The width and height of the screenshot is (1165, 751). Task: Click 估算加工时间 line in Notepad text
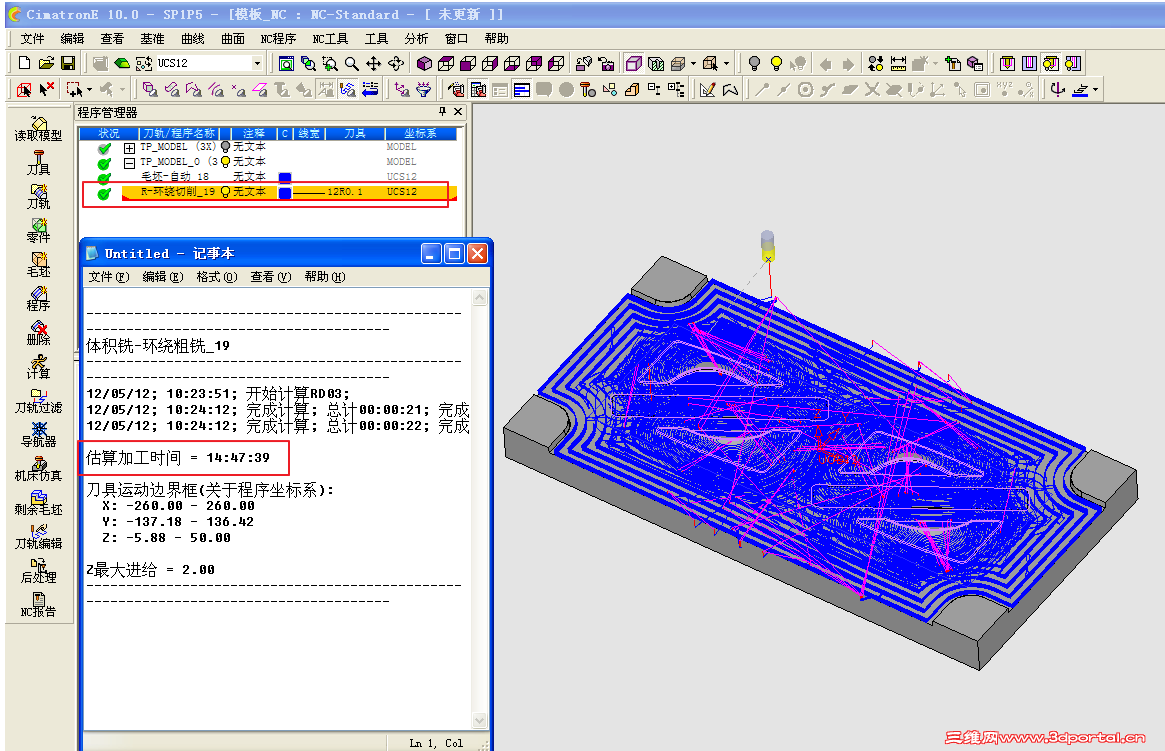[x=178, y=458]
